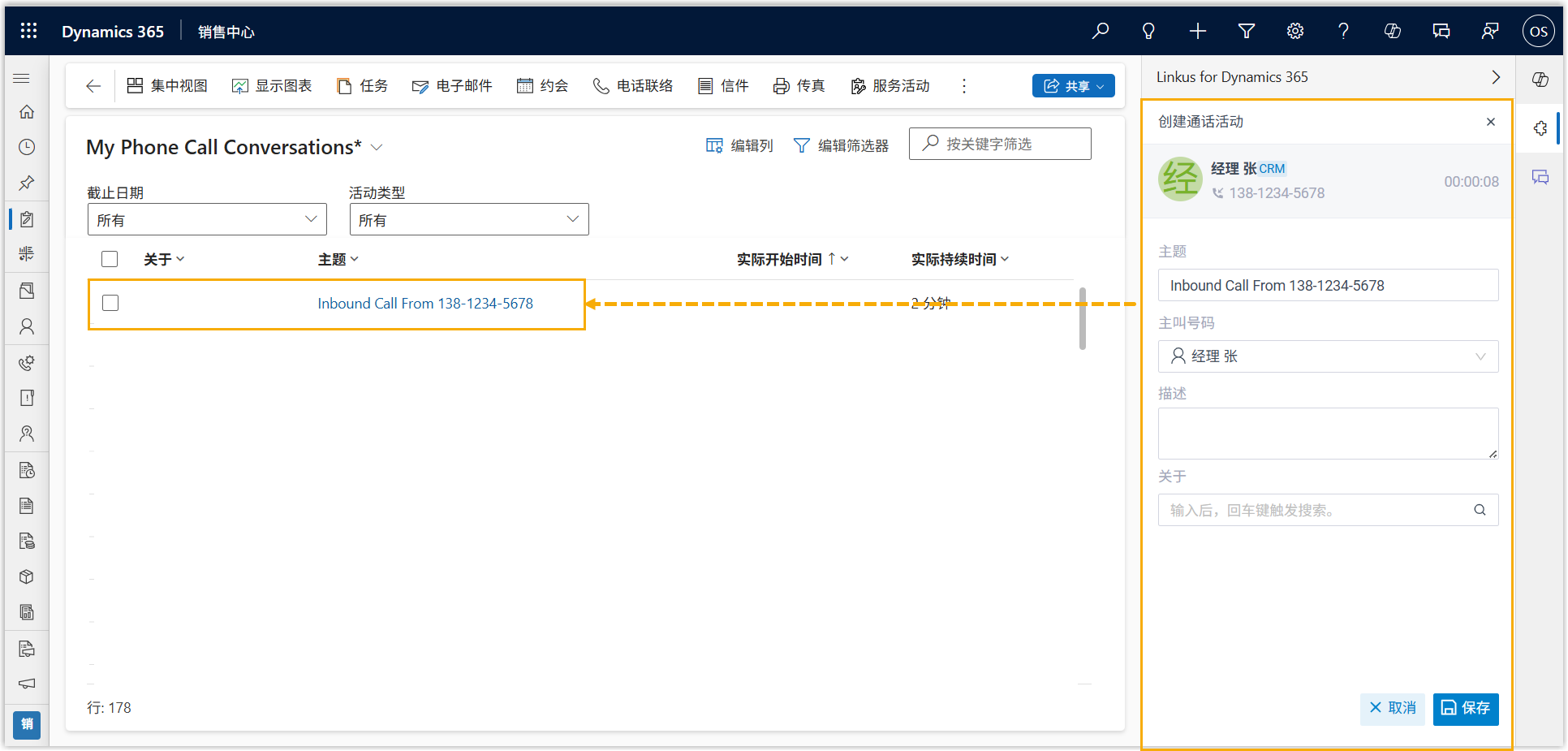The height and width of the screenshot is (751, 1568).
Task: Open the 活动类型 dropdown
Action: [468, 219]
